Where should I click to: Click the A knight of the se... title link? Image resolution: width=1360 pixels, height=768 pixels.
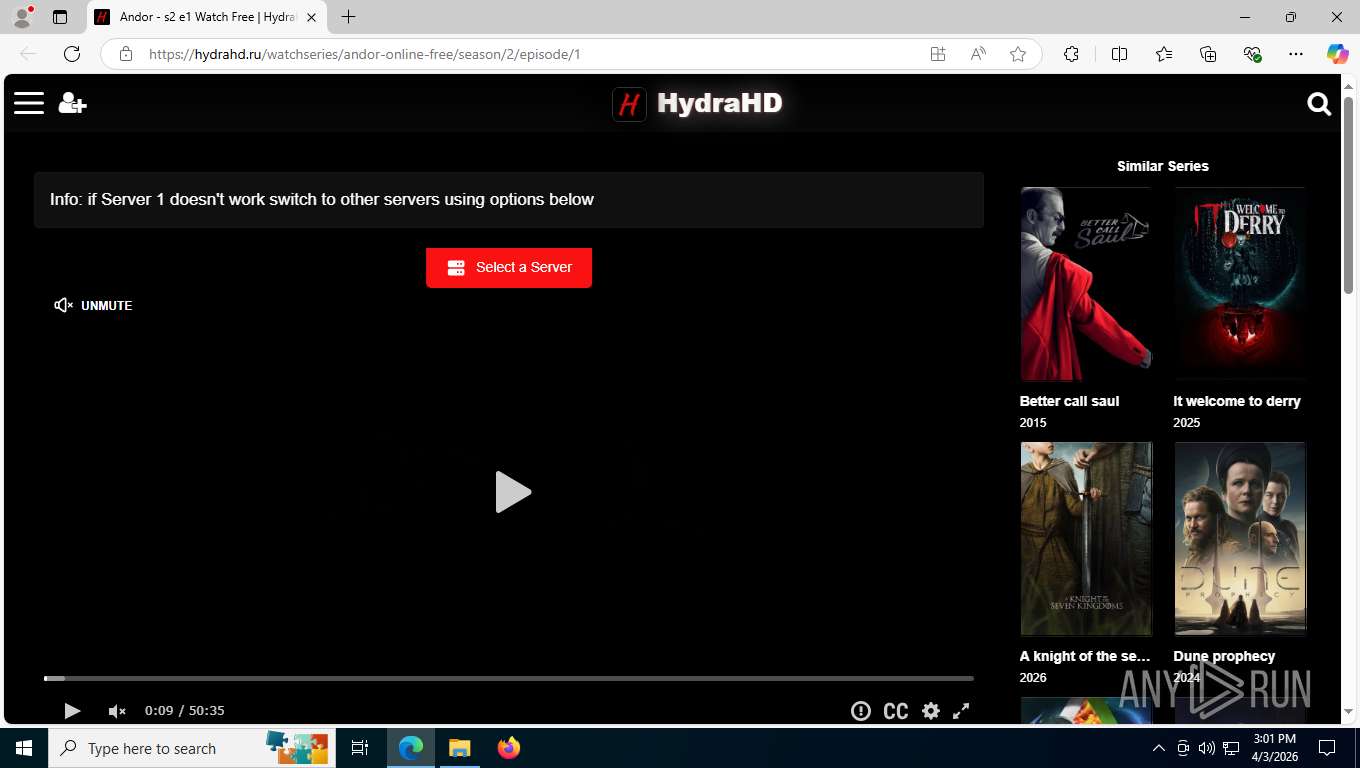tap(1085, 656)
